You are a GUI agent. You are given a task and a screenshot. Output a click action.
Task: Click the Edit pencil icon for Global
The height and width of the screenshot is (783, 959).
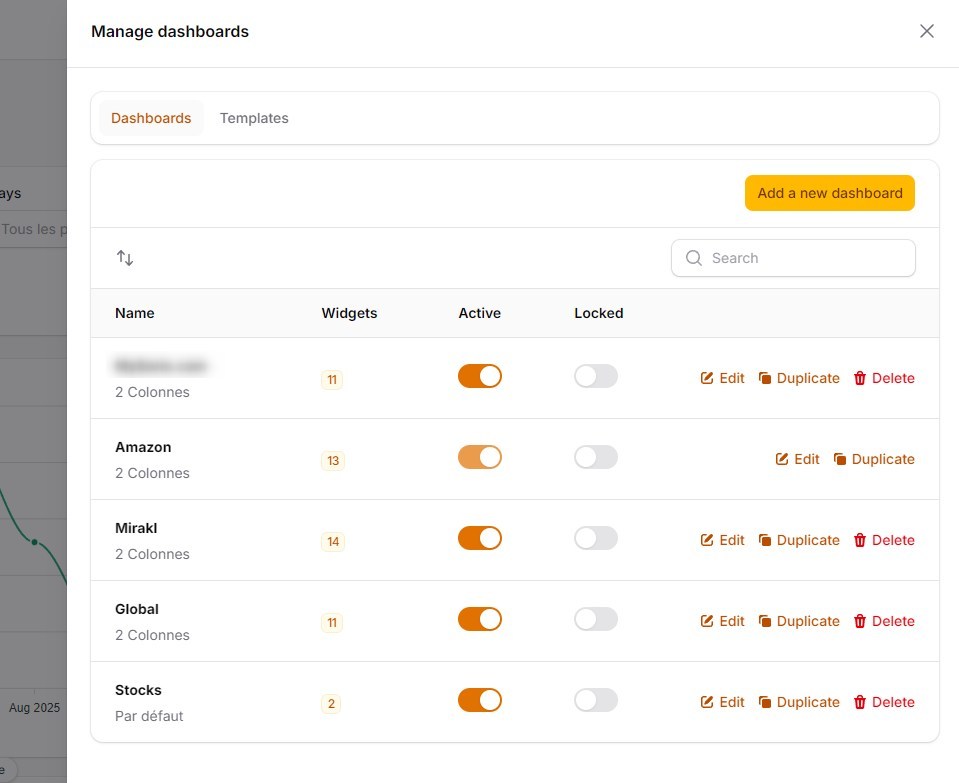tap(706, 621)
